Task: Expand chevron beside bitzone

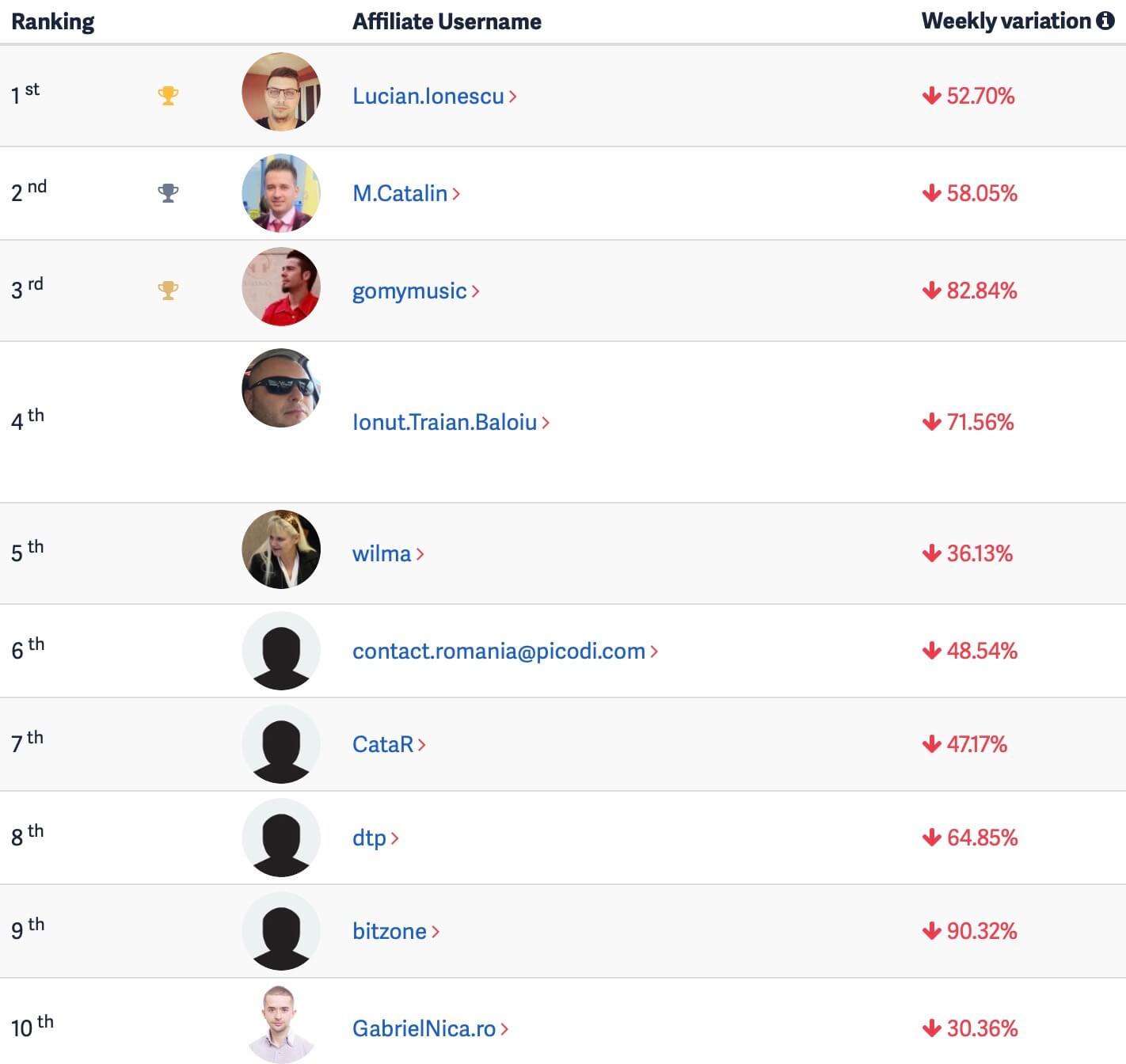Action: tap(436, 932)
